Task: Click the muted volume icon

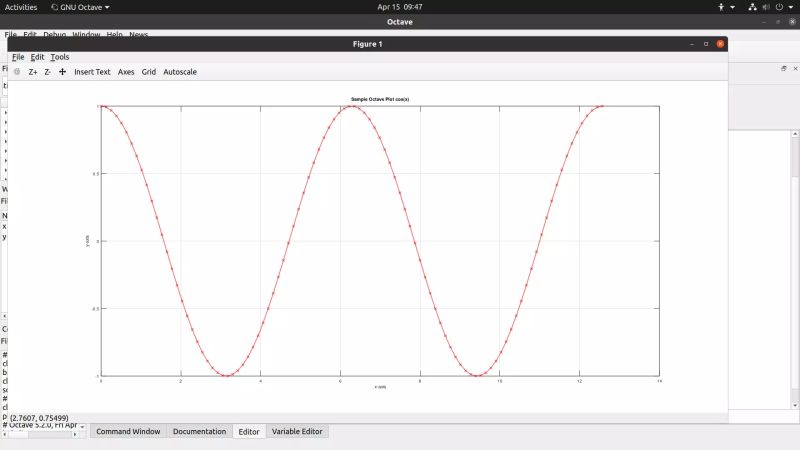Action: [x=766, y=7]
